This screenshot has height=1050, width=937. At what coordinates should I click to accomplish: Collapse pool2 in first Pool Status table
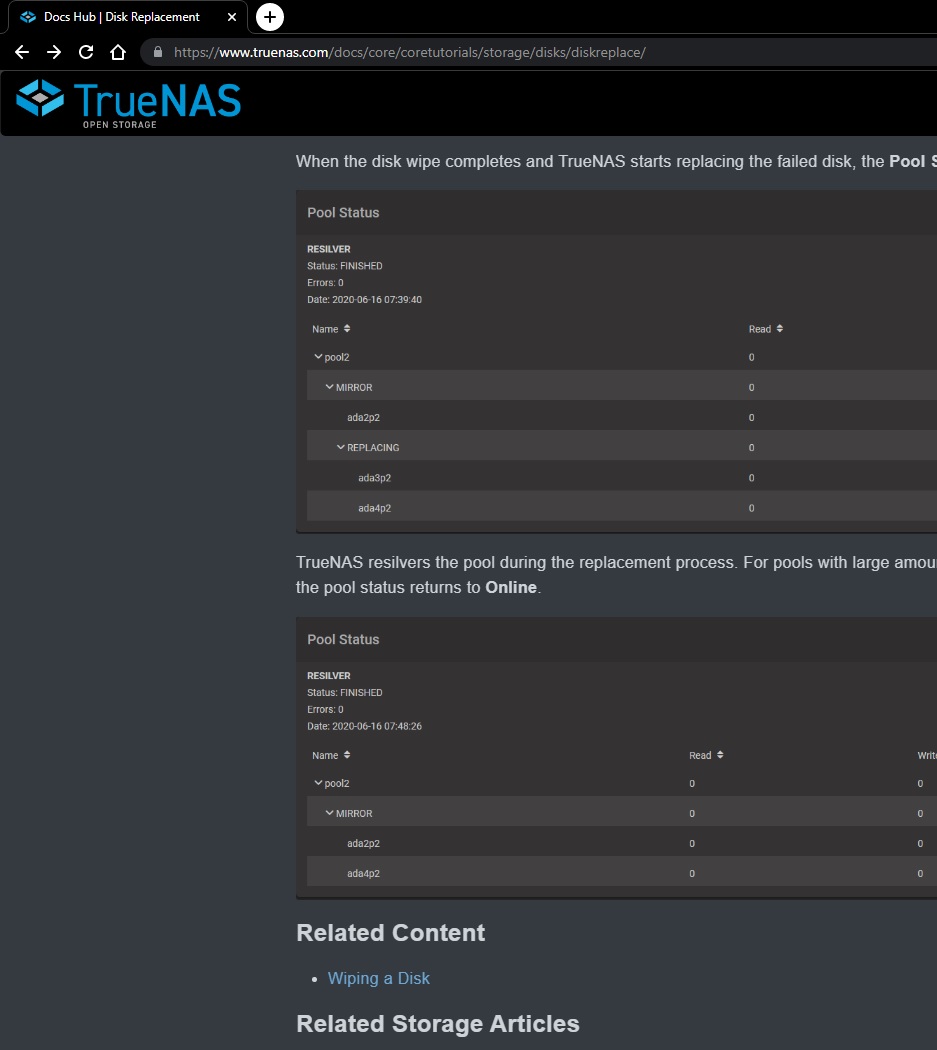pyautogui.click(x=318, y=357)
